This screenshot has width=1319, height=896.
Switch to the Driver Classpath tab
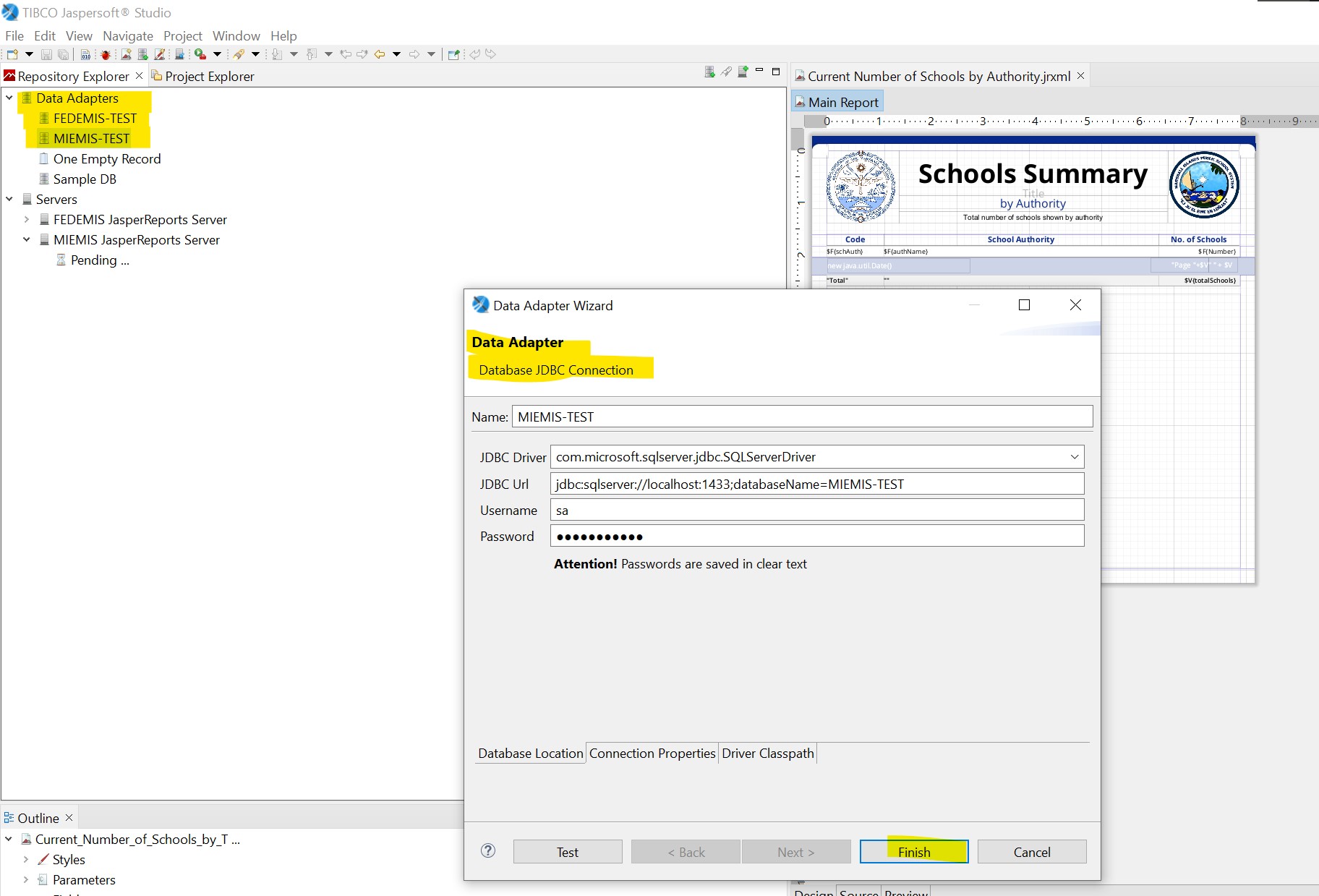coord(767,754)
